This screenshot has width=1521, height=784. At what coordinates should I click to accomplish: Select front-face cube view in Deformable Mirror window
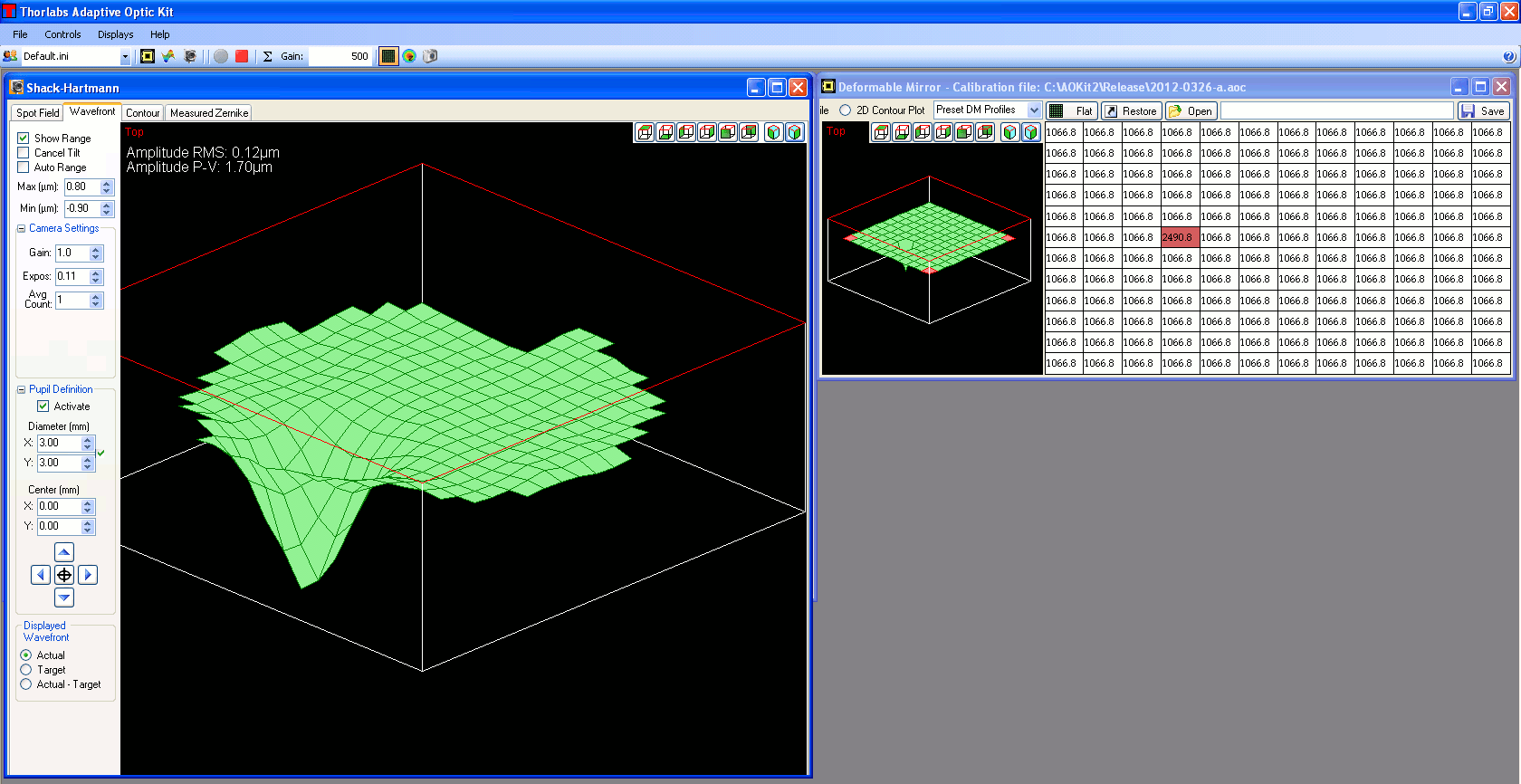[964, 132]
